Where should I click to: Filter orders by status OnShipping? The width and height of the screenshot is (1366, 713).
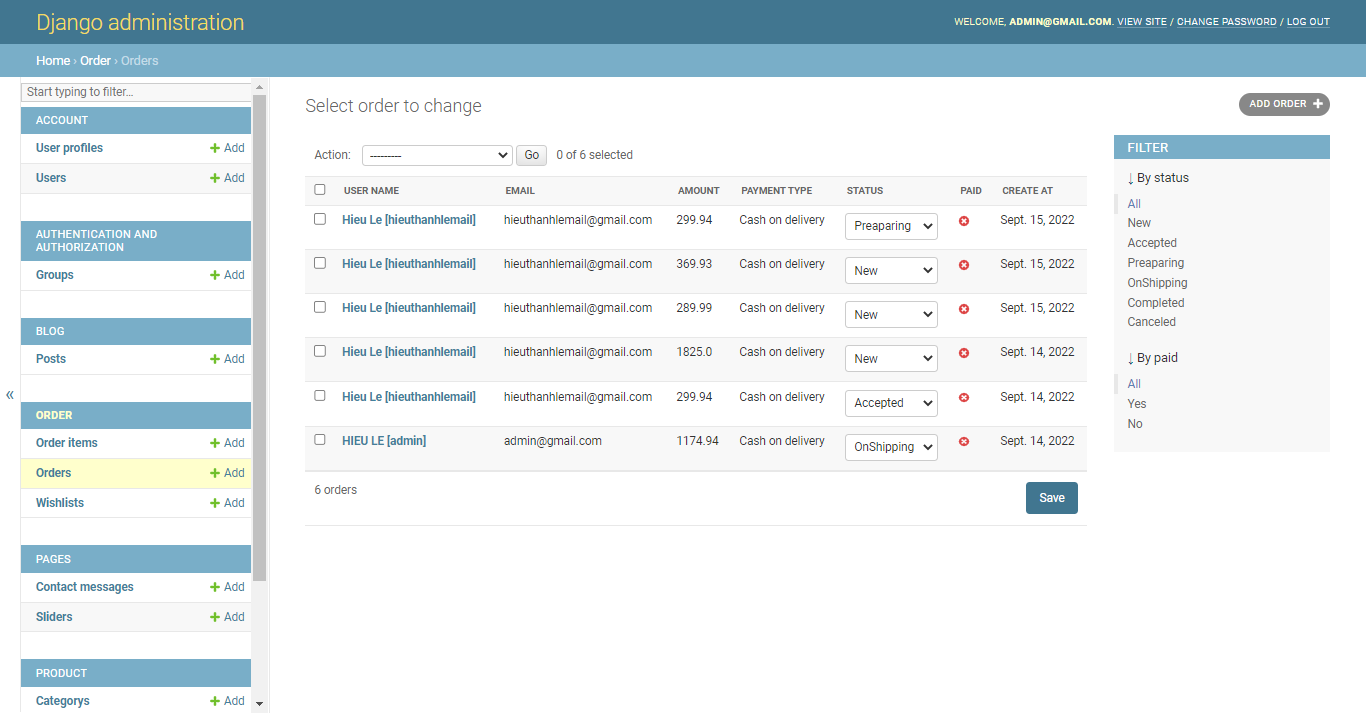tap(1158, 283)
